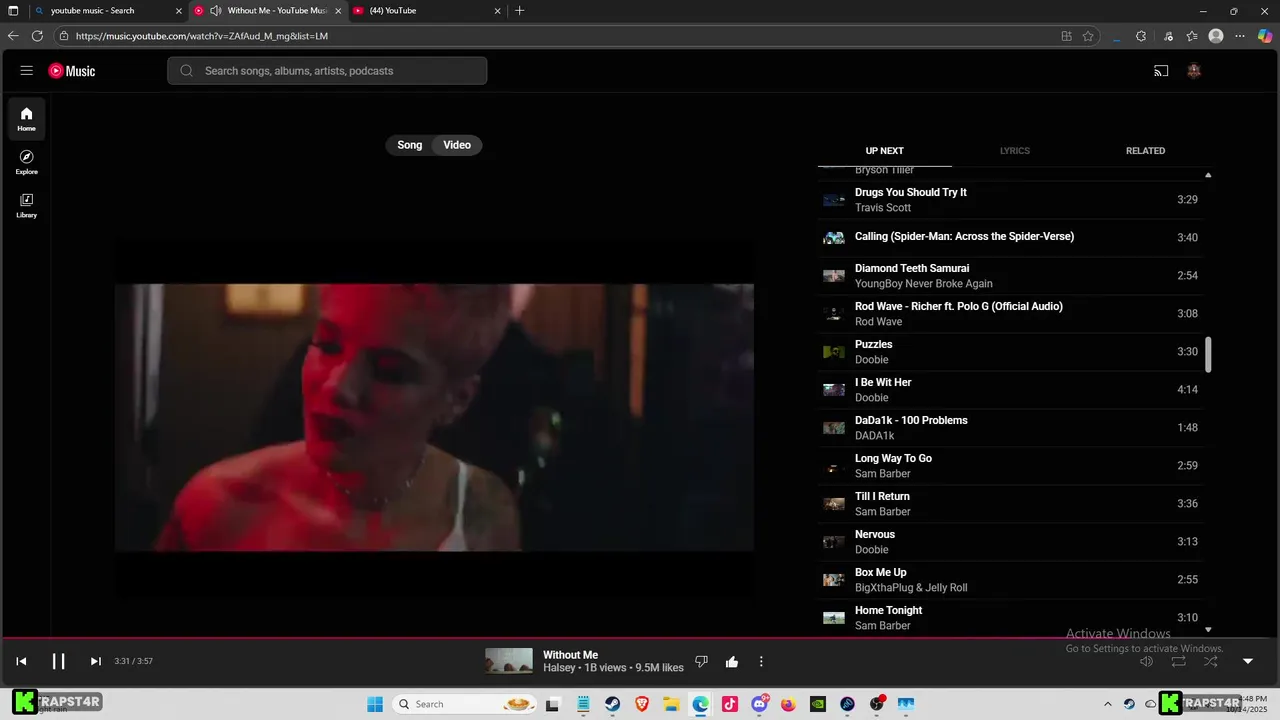Select 'Puzzles' by Doobie in queue
Image resolution: width=1280 pixels, height=720 pixels.
[1010, 352]
